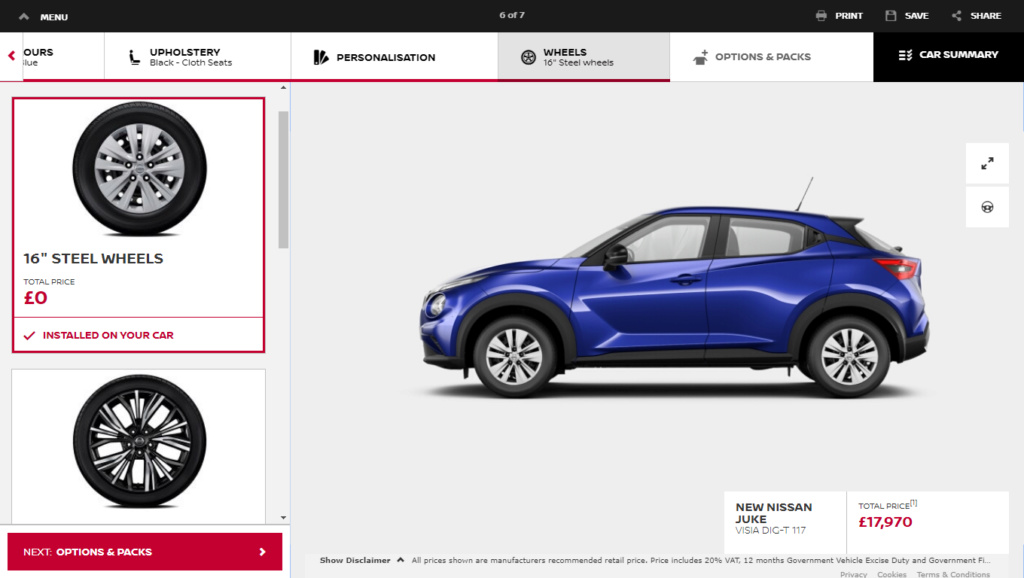Click the scroll up arrow of wheel list
Screen dimensions: 1024x578
pyautogui.click(x=283, y=88)
